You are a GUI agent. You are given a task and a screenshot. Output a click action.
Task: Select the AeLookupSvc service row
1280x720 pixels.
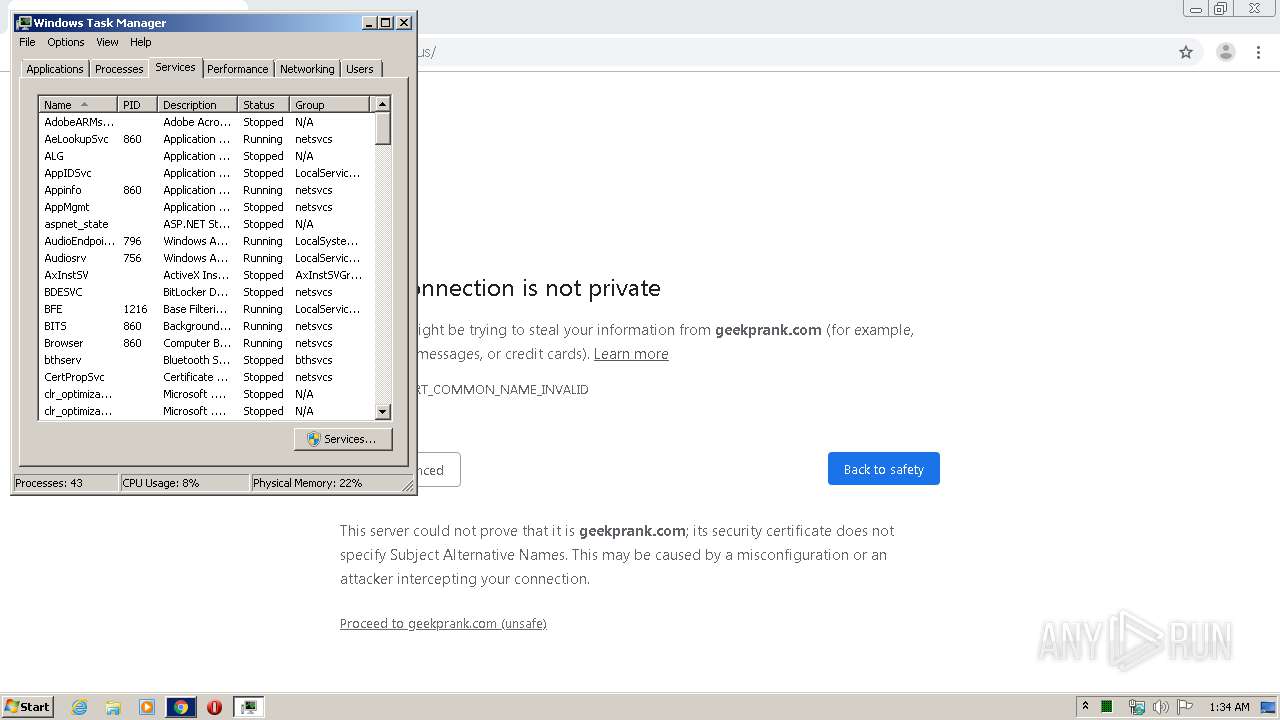[x=206, y=139]
